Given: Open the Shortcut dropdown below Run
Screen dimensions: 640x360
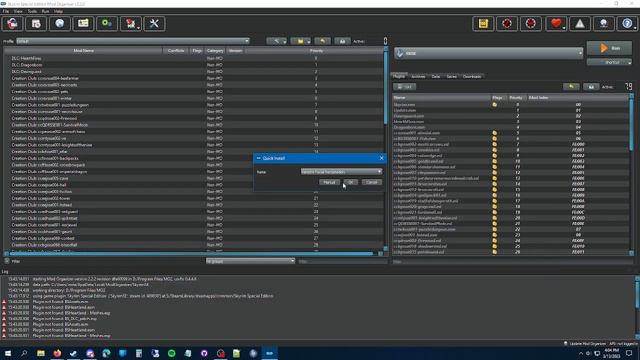Looking at the screenshot, I should (609, 62).
